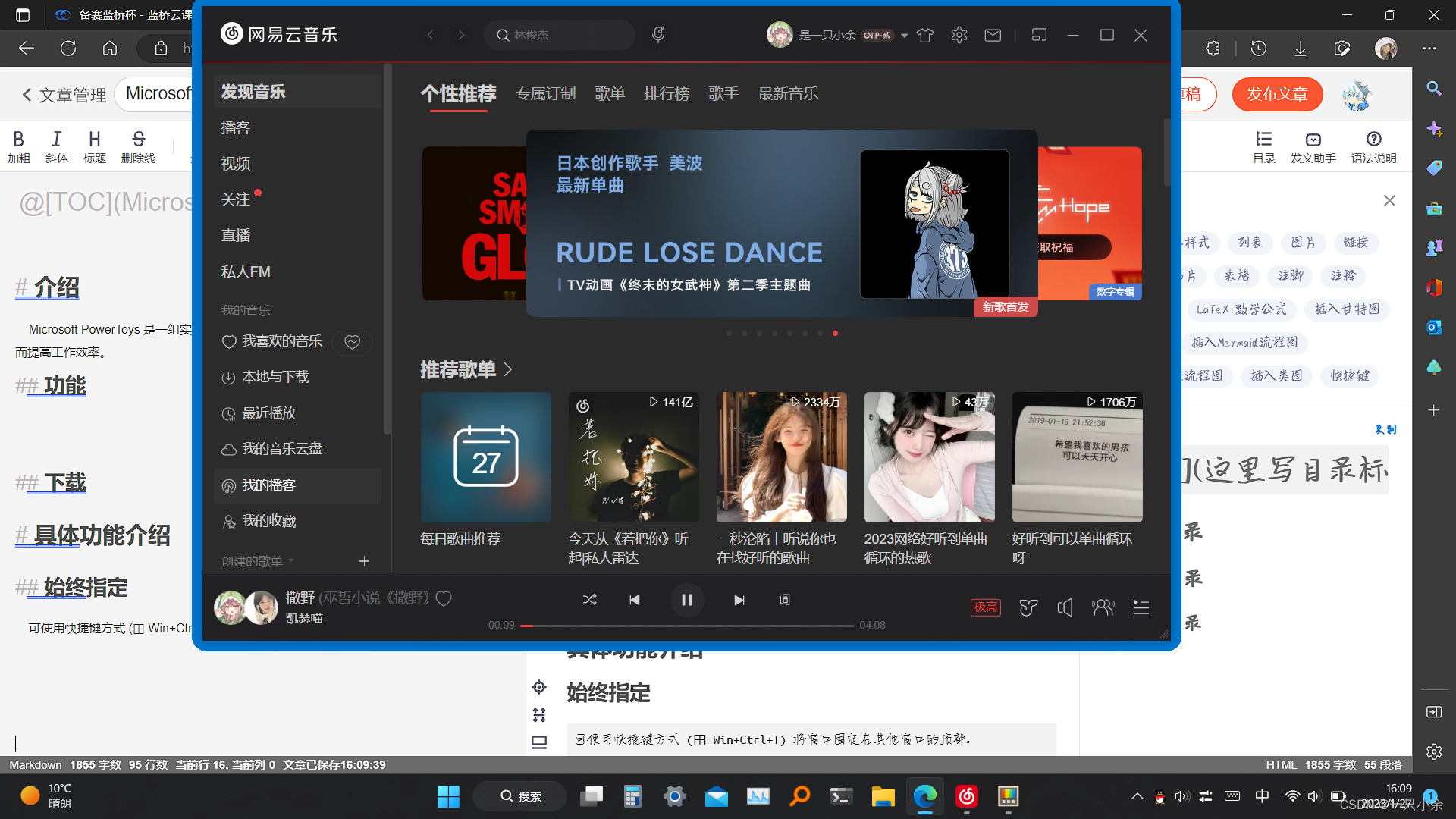
Task: Toggle favorite heart beside 我喜欢的音乐
Action: [352, 341]
